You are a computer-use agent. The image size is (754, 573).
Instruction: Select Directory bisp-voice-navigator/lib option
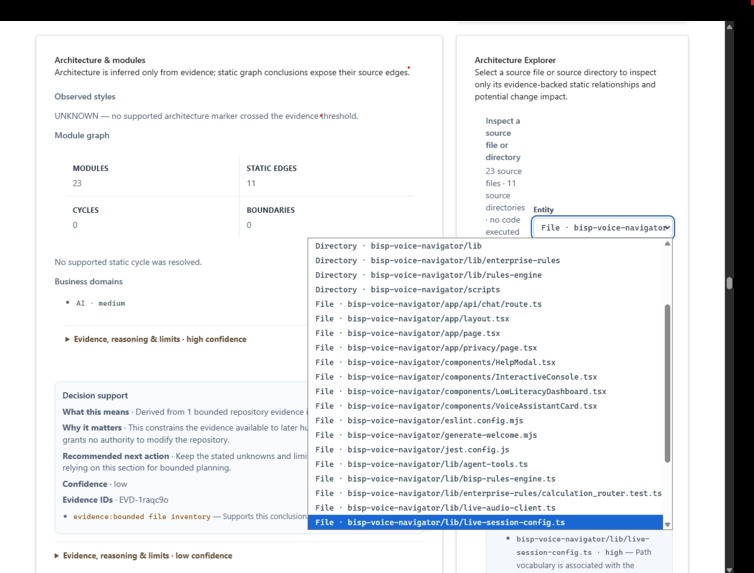coord(485,246)
